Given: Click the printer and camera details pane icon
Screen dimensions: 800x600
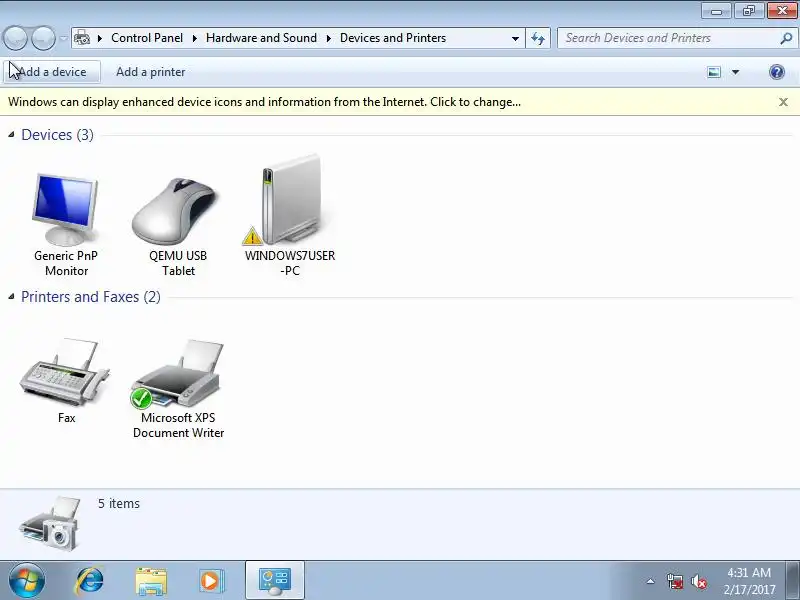Looking at the screenshot, I should [x=50, y=523].
